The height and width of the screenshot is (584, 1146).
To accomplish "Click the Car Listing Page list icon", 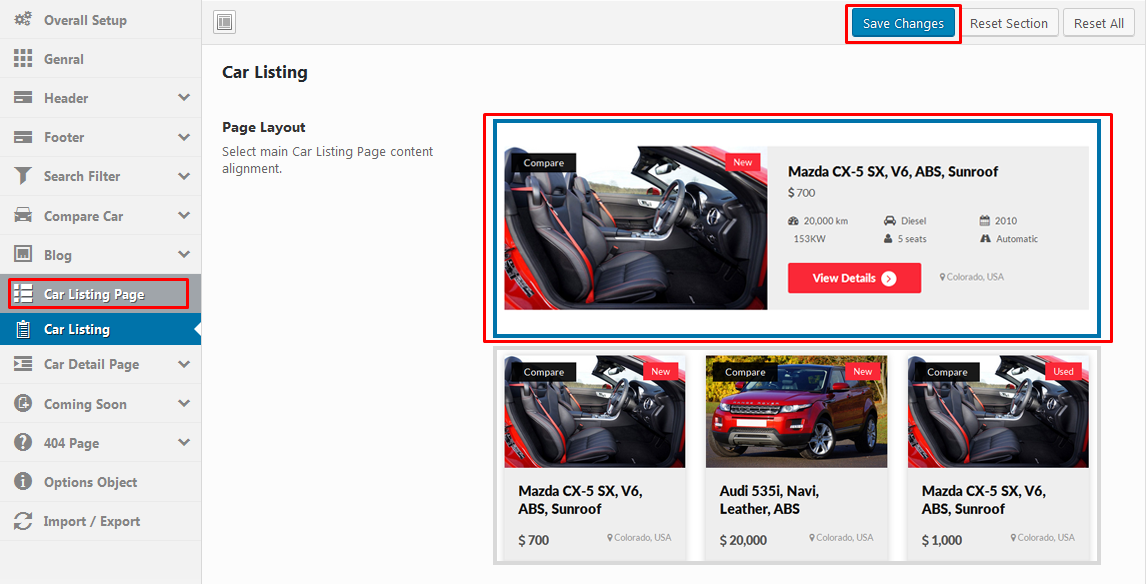I will click(23, 294).
